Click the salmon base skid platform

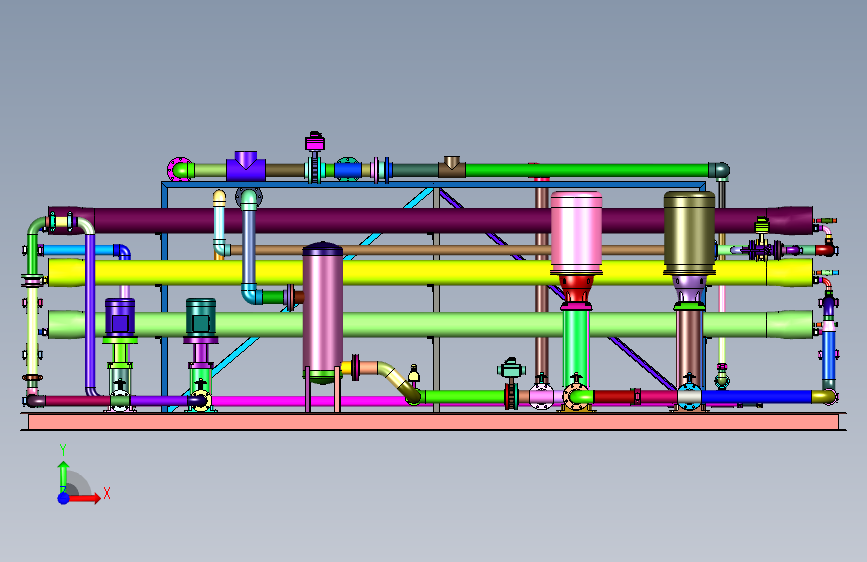coord(434,422)
